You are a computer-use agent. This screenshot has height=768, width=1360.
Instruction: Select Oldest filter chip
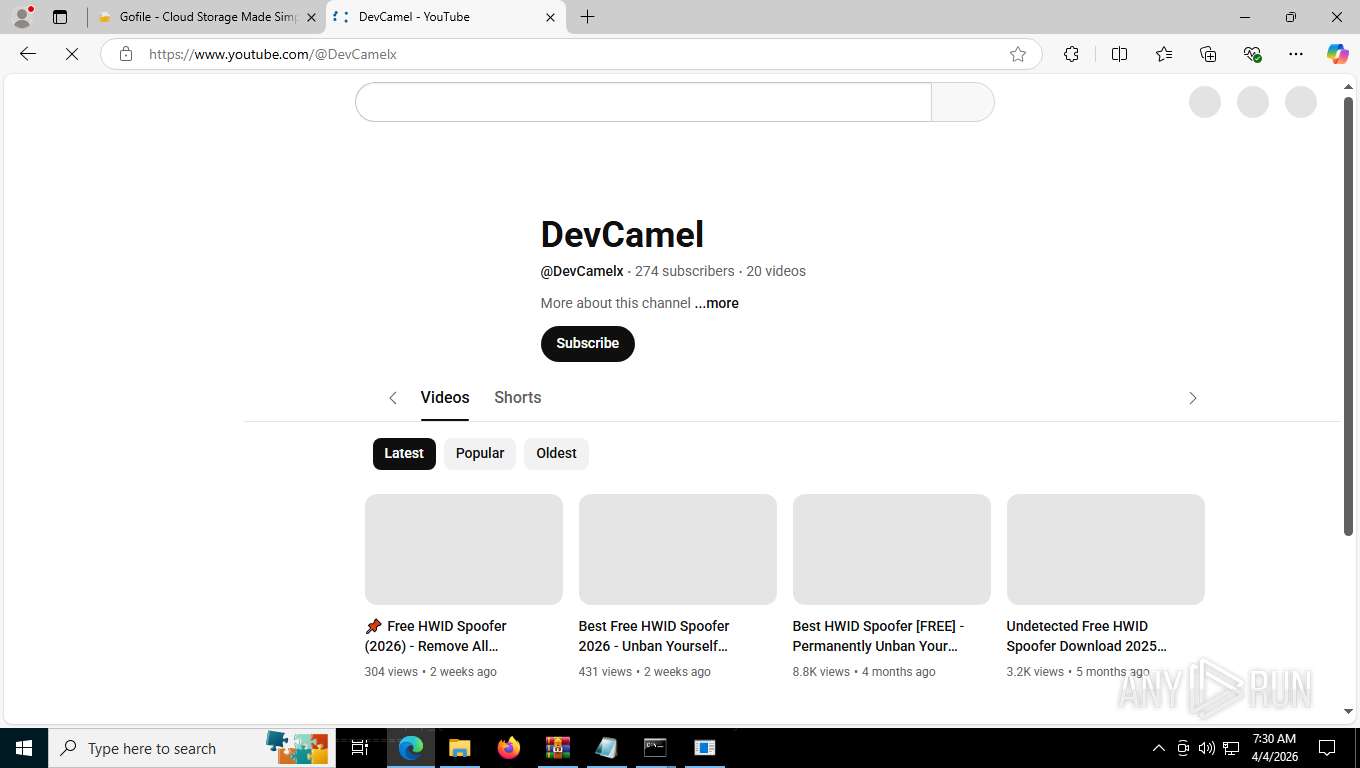click(556, 453)
